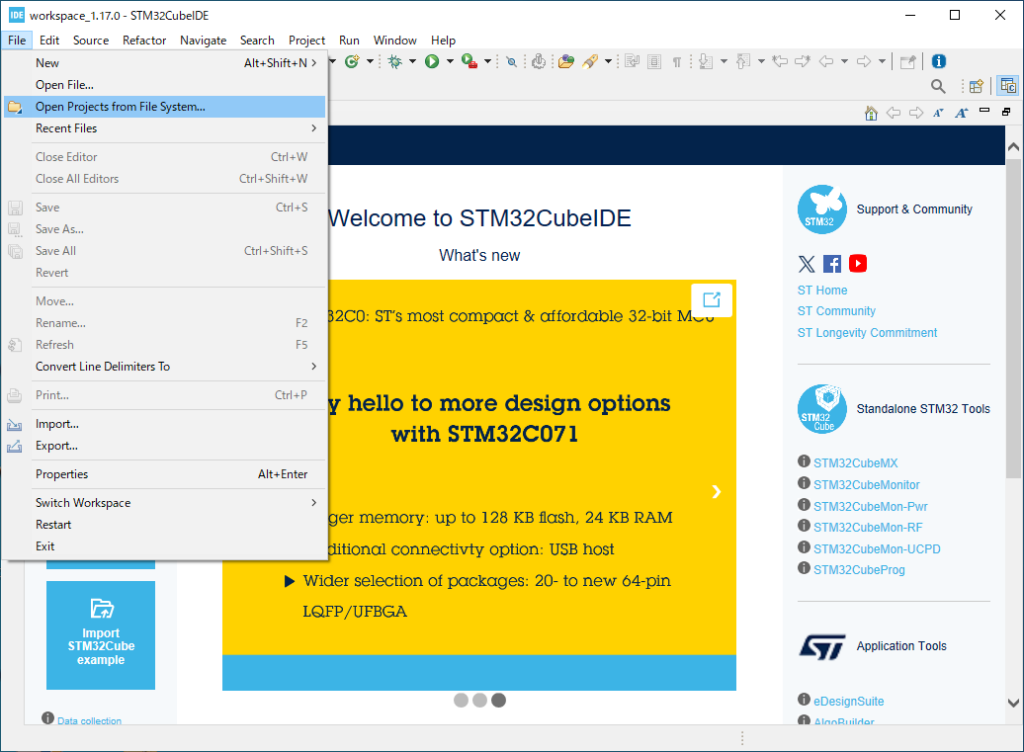This screenshot has height=752, width=1024.
Task: Click the External Tools run icon with red toolbox
Action: [x=469, y=61]
